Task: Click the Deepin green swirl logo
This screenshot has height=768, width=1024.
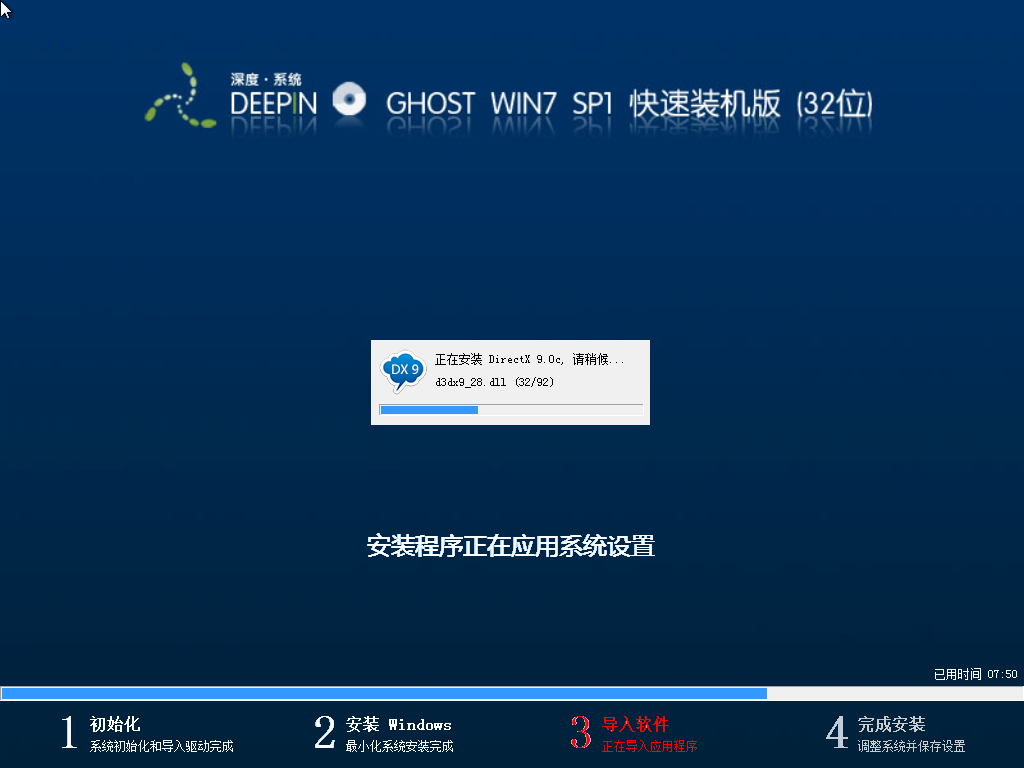Action: coord(180,95)
